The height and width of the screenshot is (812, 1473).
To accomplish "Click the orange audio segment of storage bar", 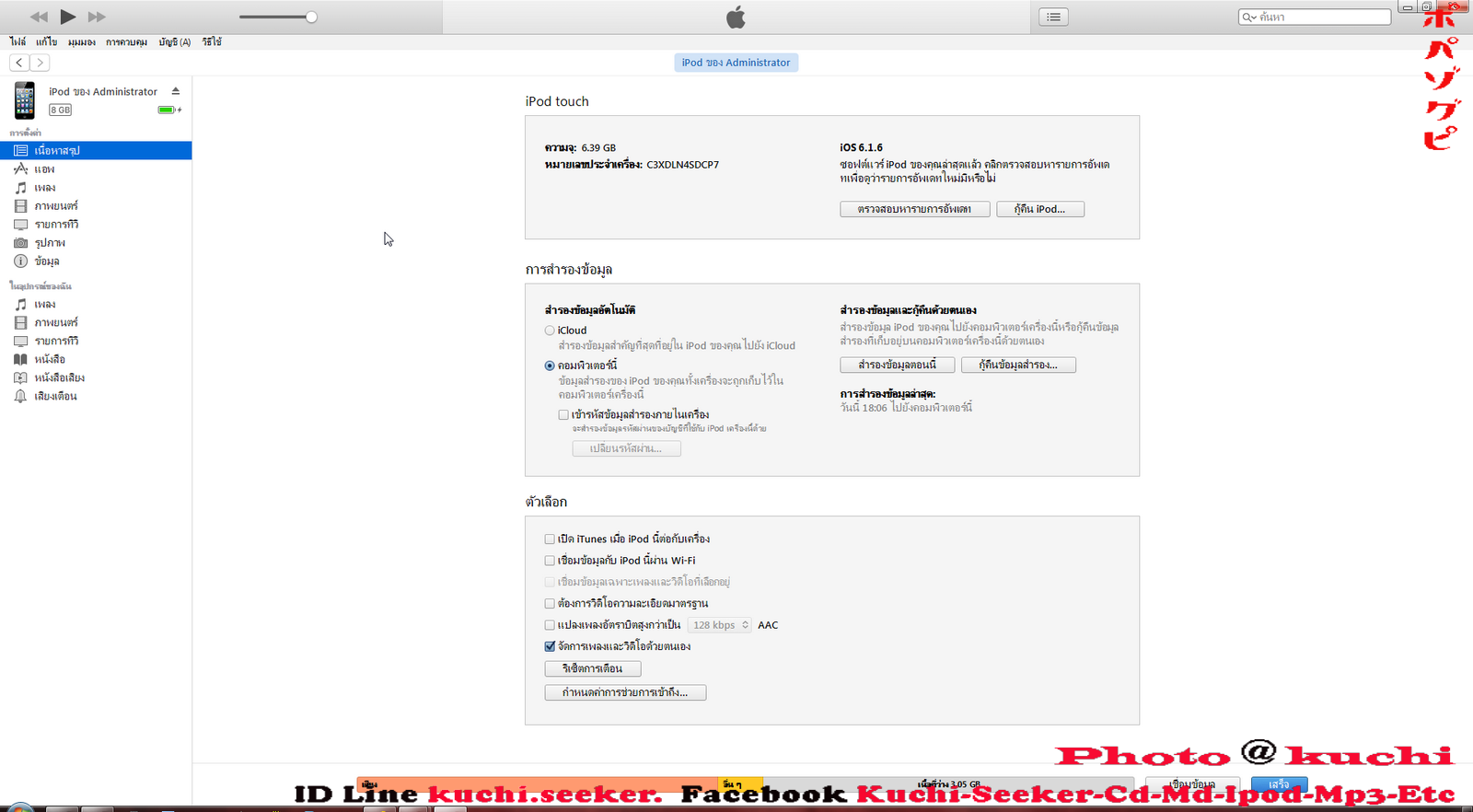I will pyautogui.click(x=538, y=784).
